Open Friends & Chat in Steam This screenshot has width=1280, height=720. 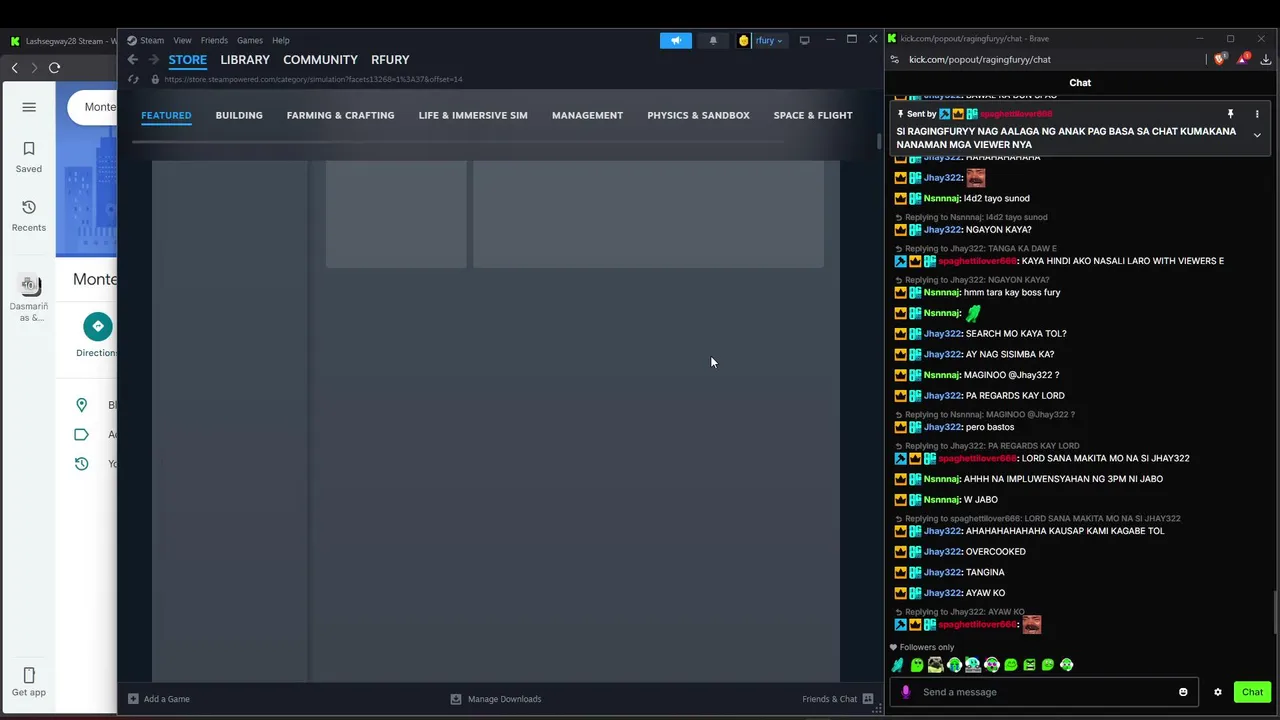838,699
